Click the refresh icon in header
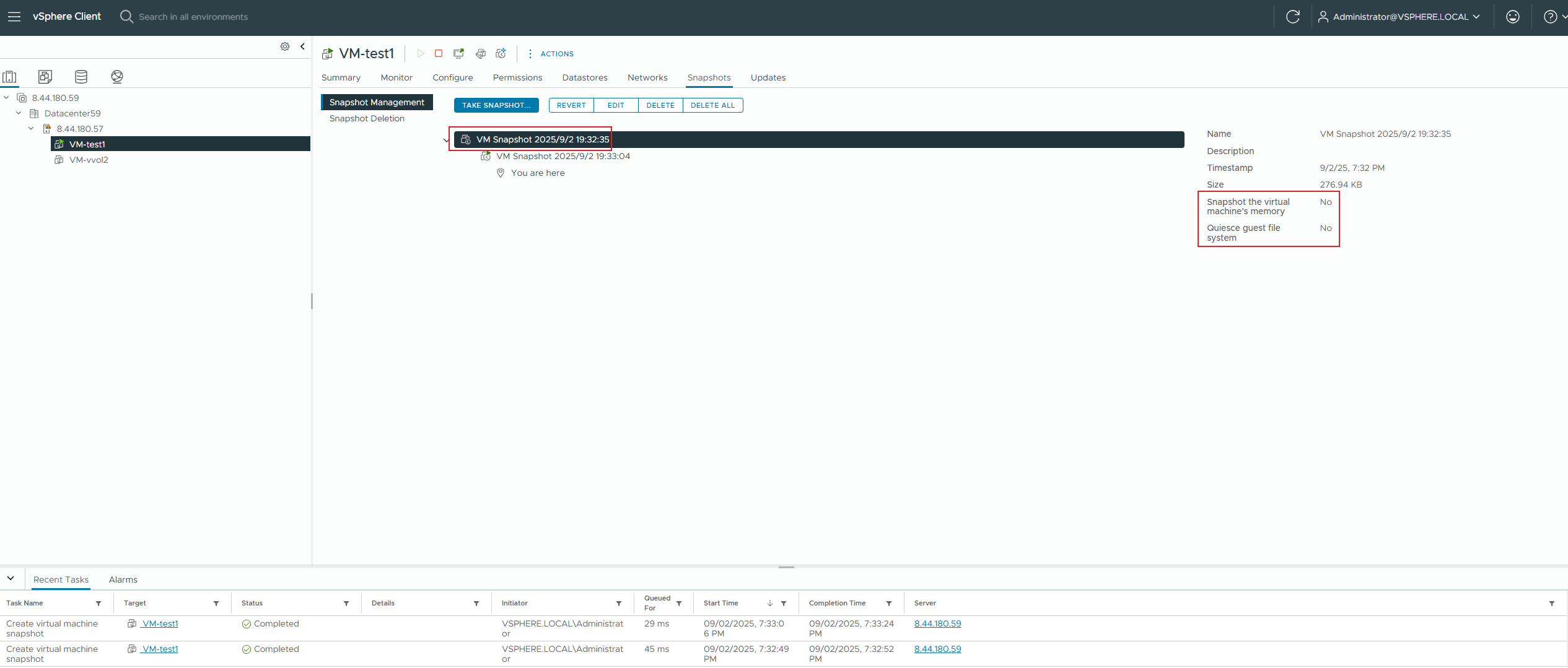 click(1293, 17)
